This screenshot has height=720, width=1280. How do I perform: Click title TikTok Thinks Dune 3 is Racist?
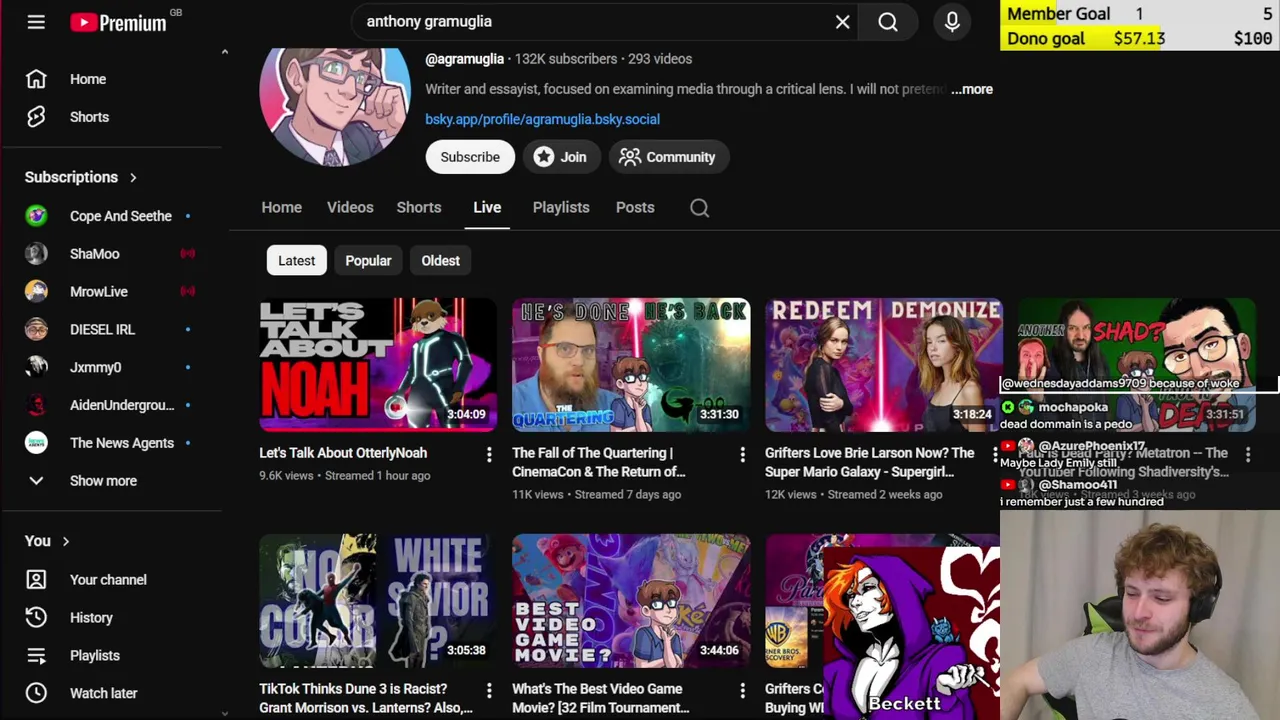click(366, 698)
